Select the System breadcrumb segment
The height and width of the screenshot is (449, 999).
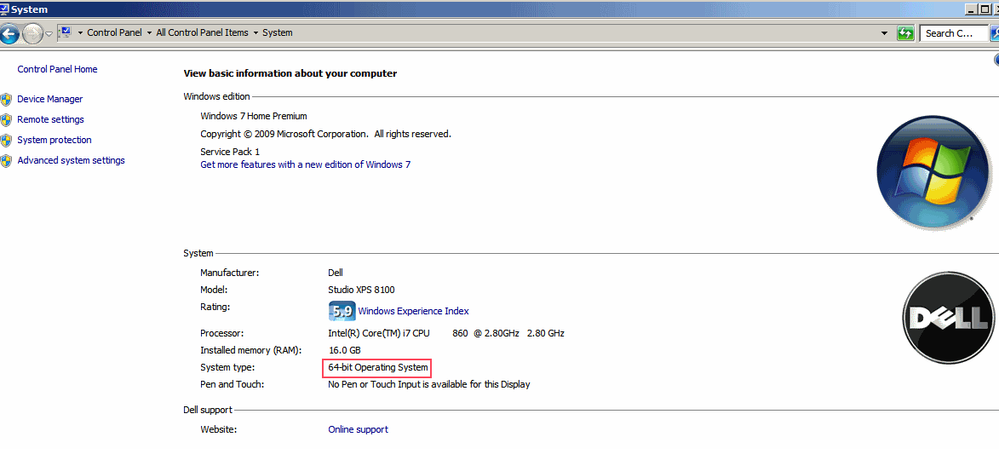coord(277,33)
